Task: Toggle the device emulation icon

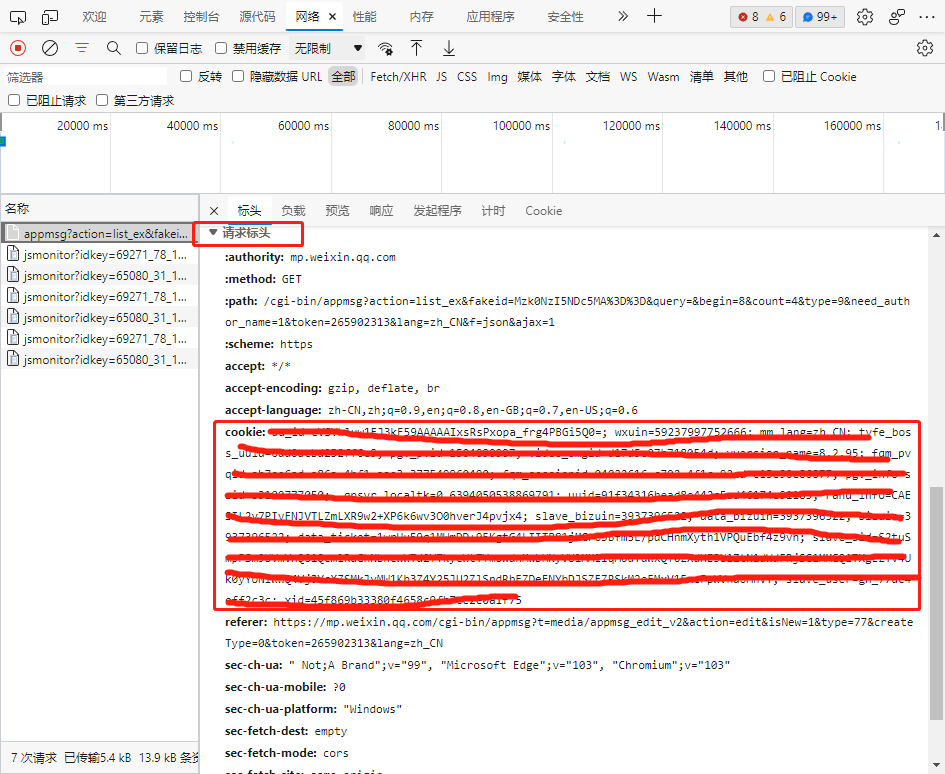Action: click(50, 17)
